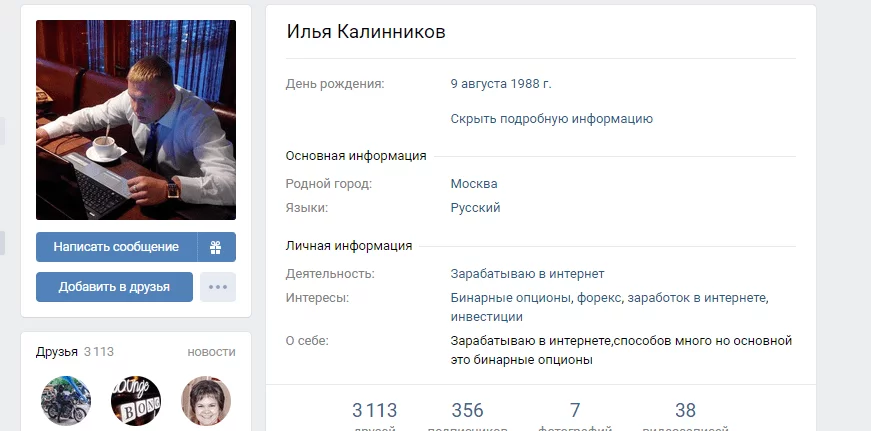This screenshot has height=431, width=871.
Task: Open hometown link Москва
Action: 474,184
